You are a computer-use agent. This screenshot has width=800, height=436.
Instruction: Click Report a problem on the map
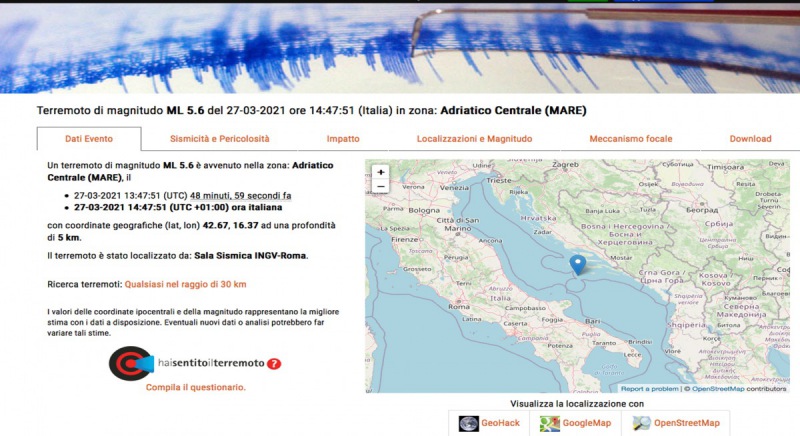tap(650, 389)
